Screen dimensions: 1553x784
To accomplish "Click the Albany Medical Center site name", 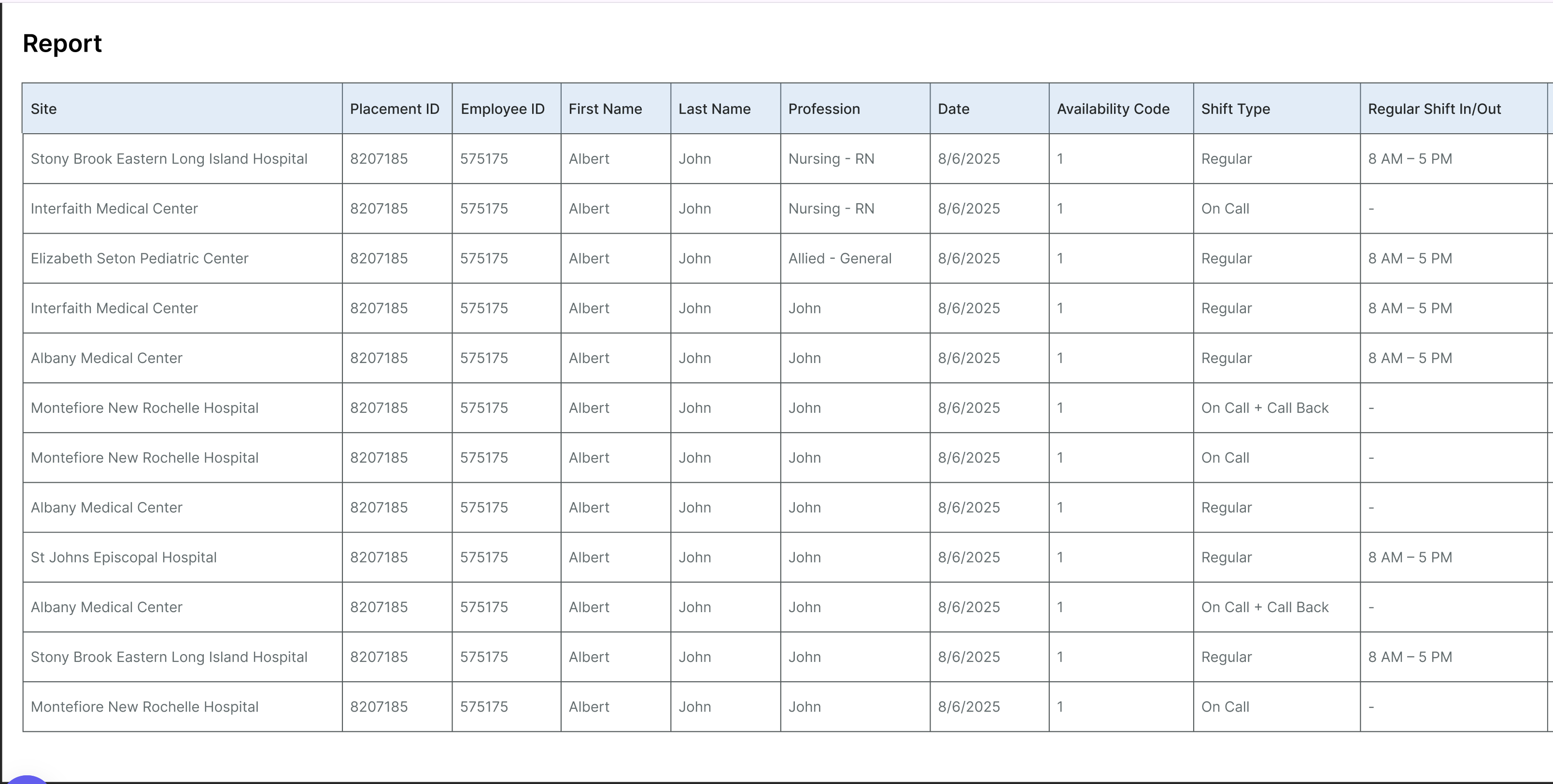I will tap(106, 357).
